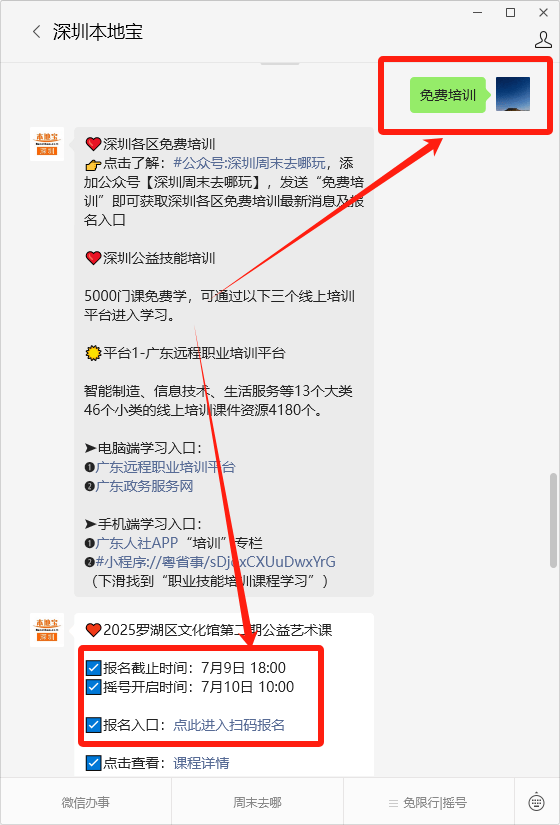Click the checkbox before 报名截止时间
560x825 pixels.
click(x=93, y=668)
